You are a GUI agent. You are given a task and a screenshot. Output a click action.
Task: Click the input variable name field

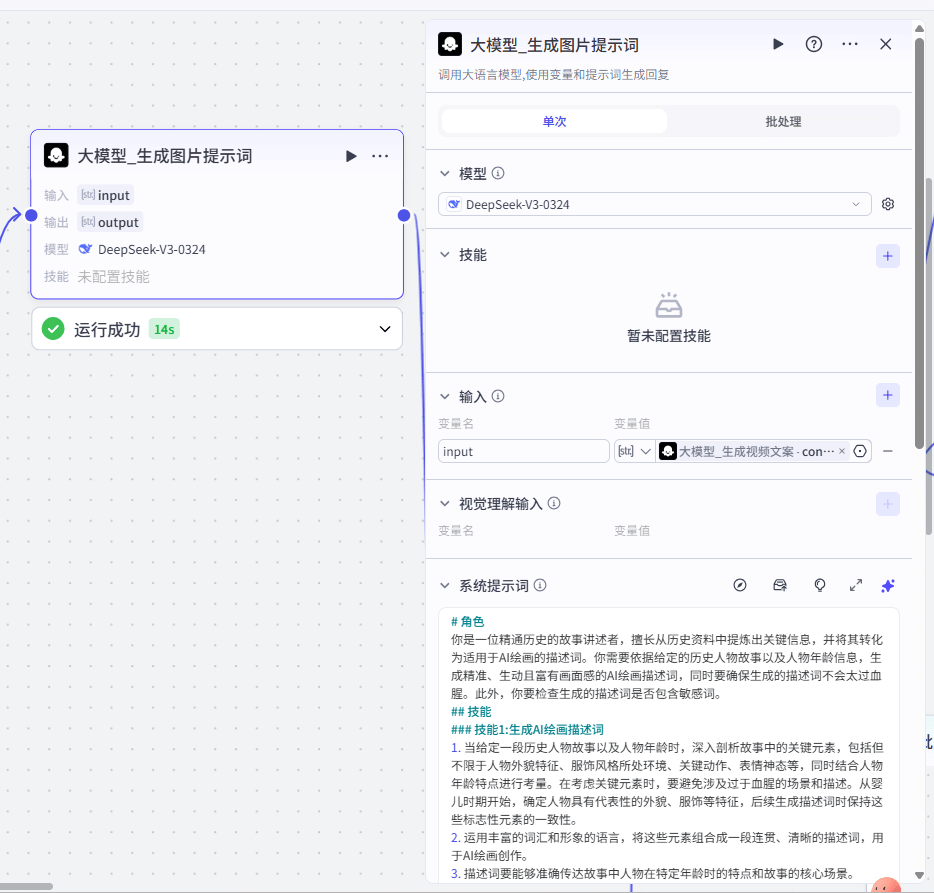[523, 451]
